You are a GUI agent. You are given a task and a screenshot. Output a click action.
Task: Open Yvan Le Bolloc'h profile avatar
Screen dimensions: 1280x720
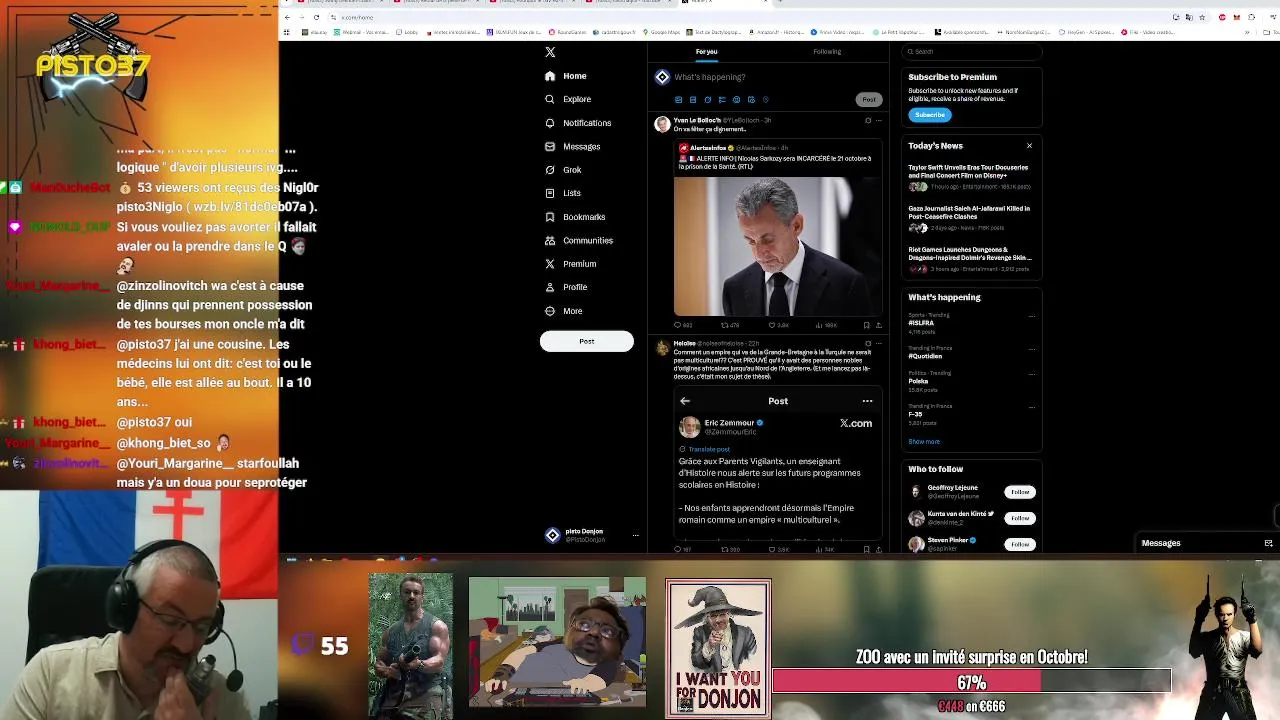click(661, 124)
